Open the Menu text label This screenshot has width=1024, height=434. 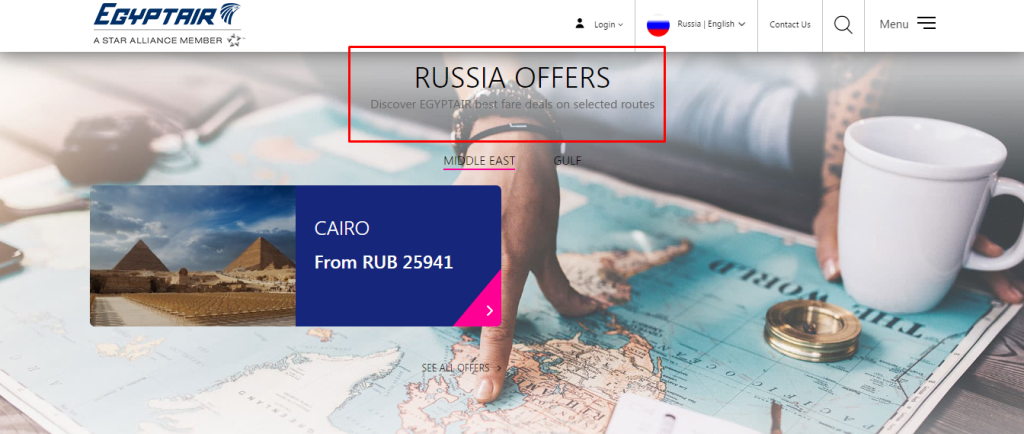click(893, 24)
